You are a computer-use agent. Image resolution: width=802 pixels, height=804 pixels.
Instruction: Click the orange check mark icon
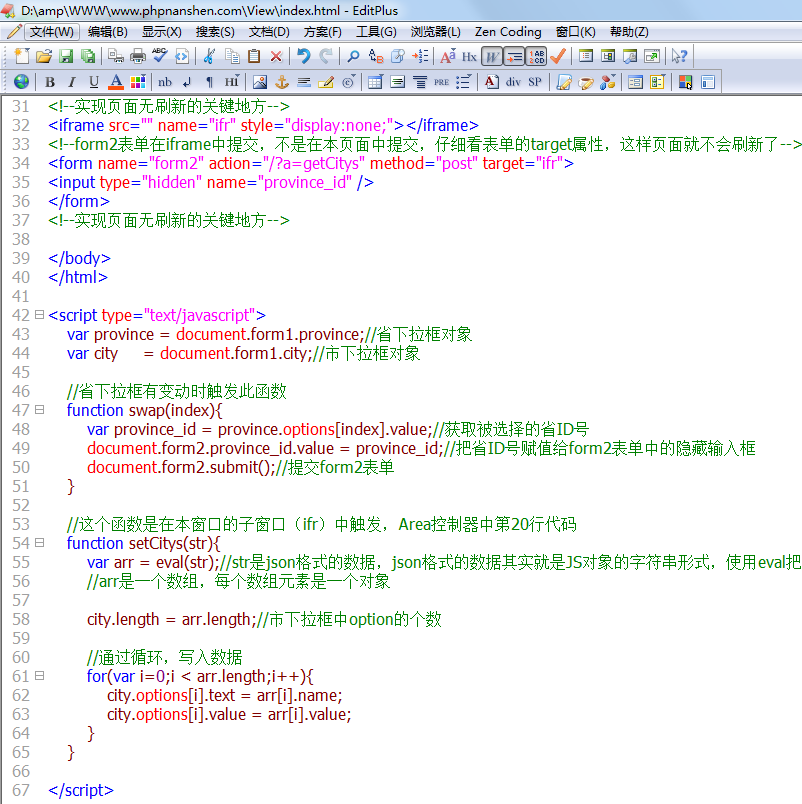click(x=558, y=56)
